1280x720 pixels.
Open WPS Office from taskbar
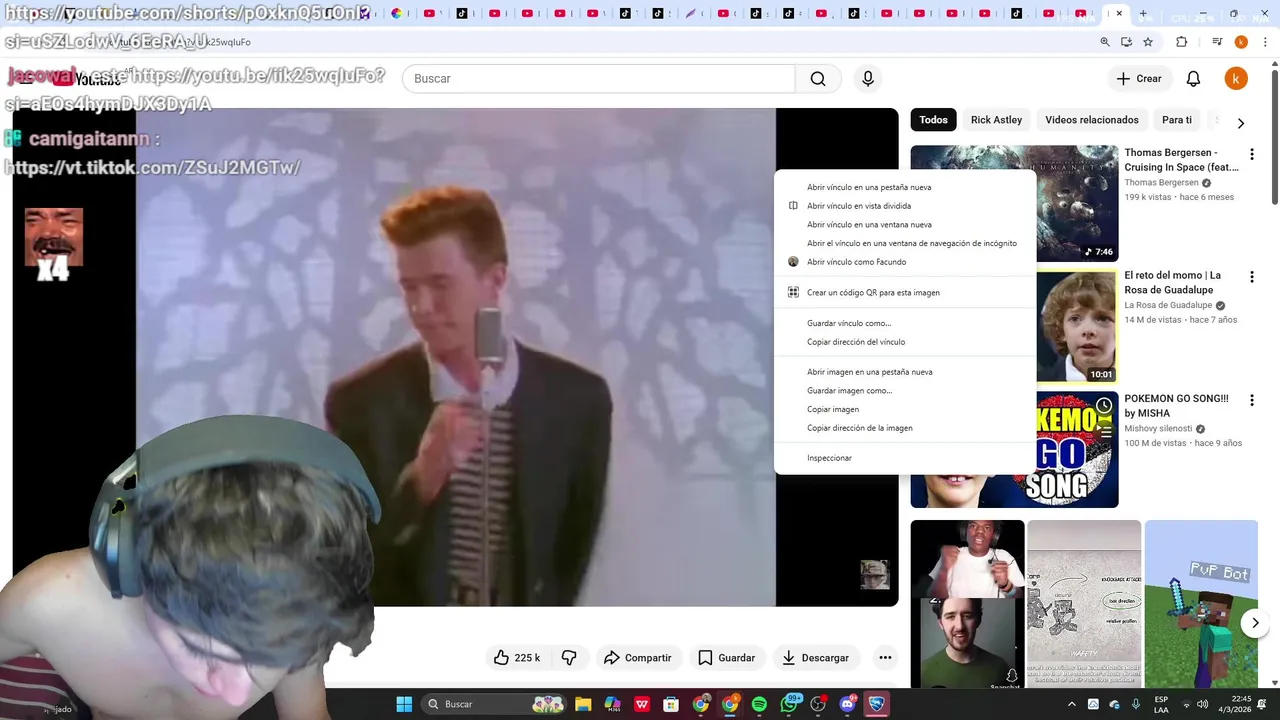point(642,704)
